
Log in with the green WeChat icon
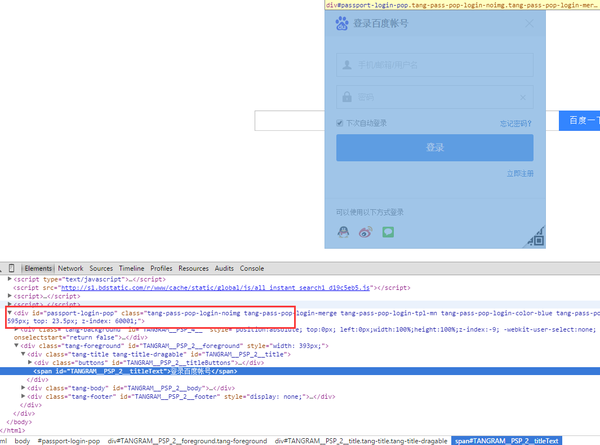click(x=388, y=232)
